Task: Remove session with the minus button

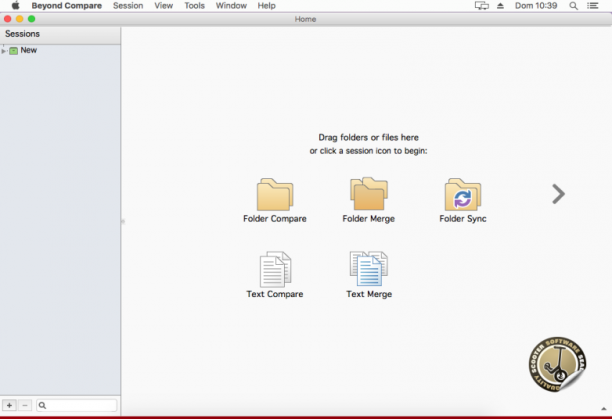Action: click(25, 405)
